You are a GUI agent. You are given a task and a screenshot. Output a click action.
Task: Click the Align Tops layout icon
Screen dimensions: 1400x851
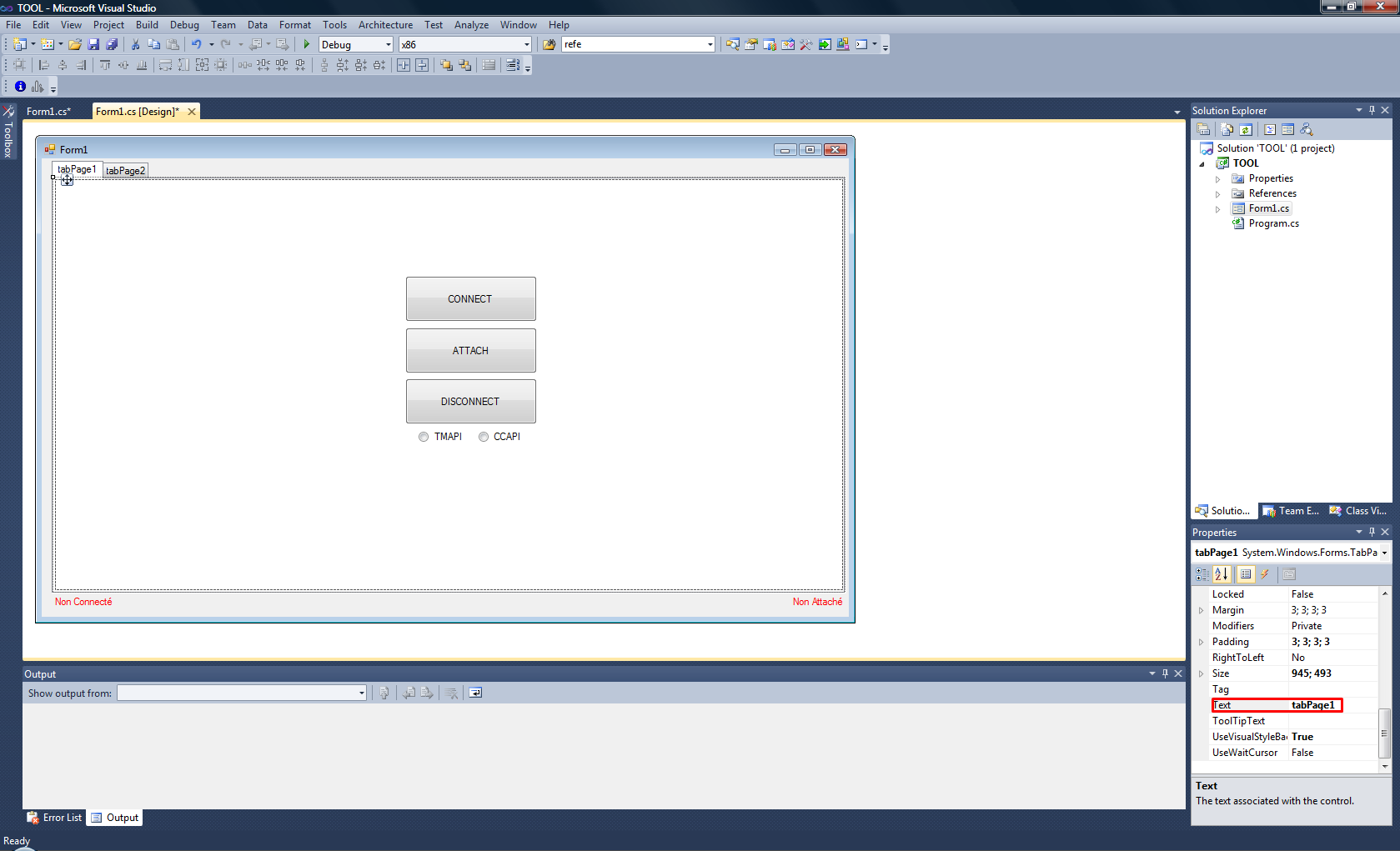105,65
